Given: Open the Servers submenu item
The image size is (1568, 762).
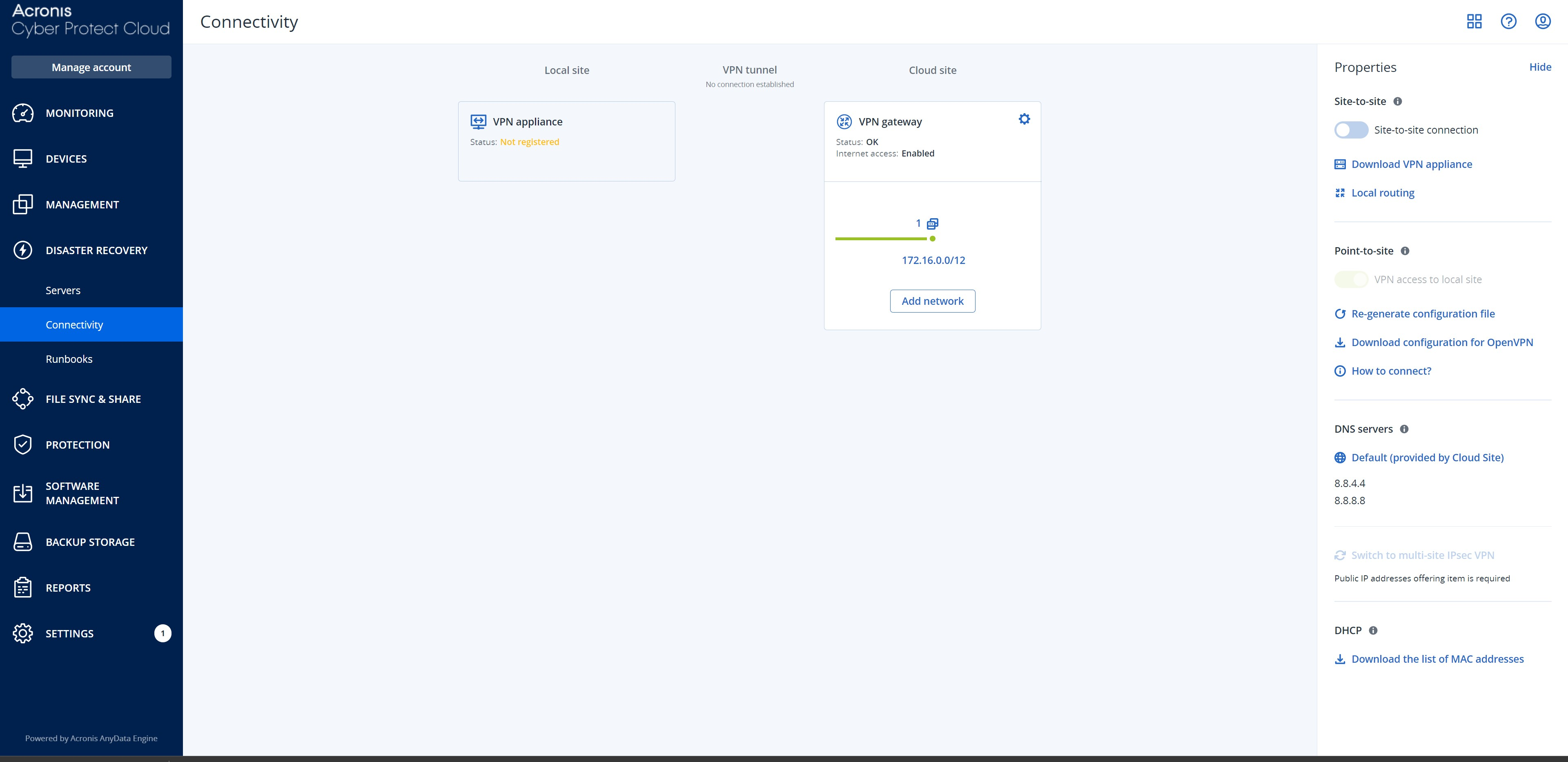Looking at the screenshot, I should point(63,290).
